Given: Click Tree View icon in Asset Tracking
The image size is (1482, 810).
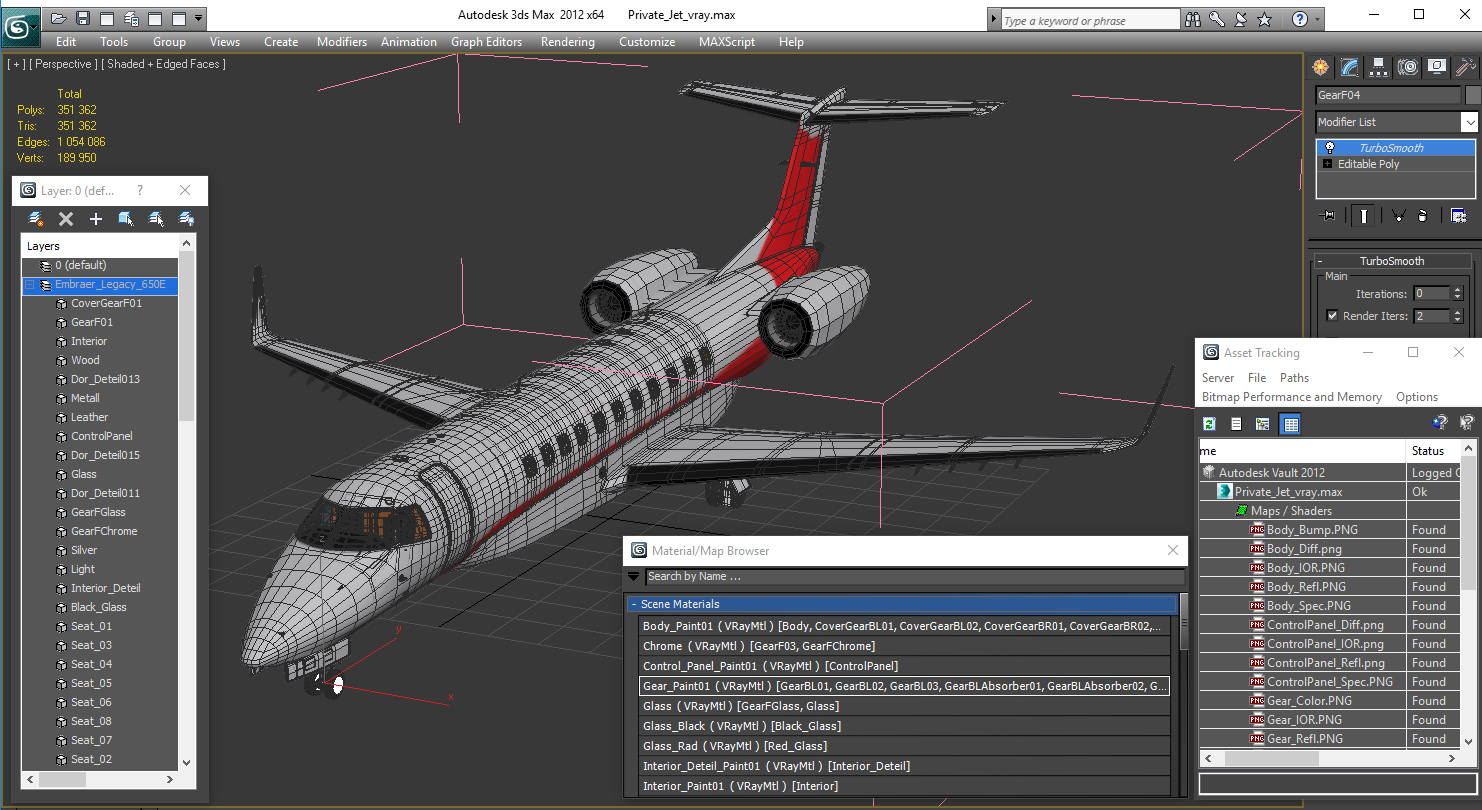Looking at the screenshot, I should (1263, 424).
